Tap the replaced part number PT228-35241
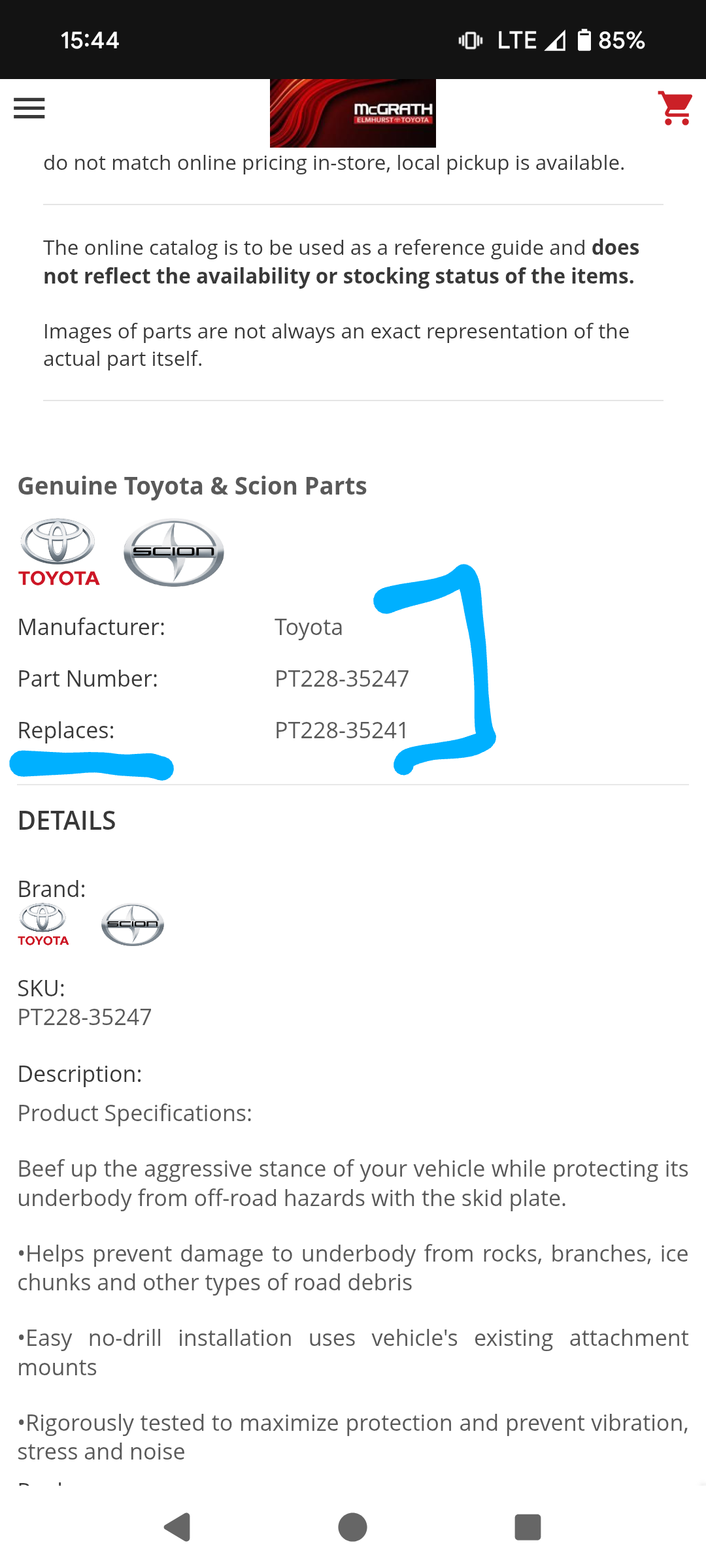706x1568 pixels. point(341,730)
